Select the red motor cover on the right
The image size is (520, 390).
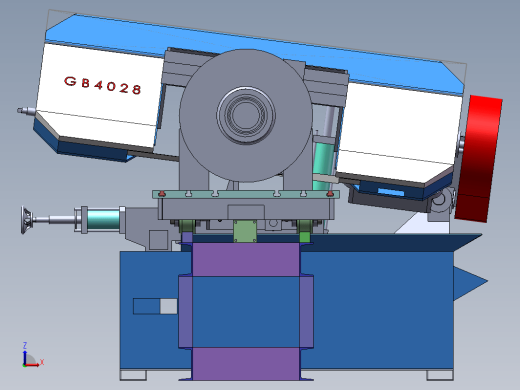click(x=479, y=159)
